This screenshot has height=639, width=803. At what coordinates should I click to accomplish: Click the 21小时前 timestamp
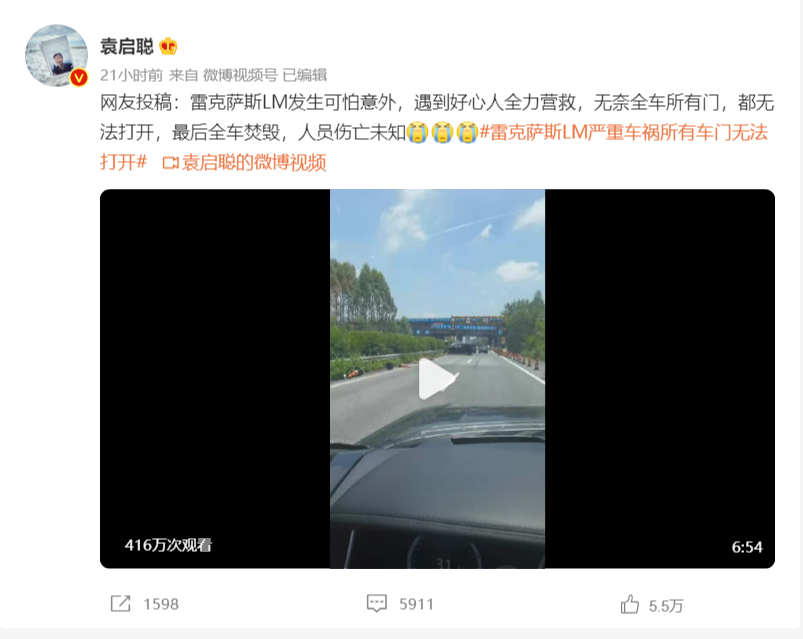[x=131, y=75]
